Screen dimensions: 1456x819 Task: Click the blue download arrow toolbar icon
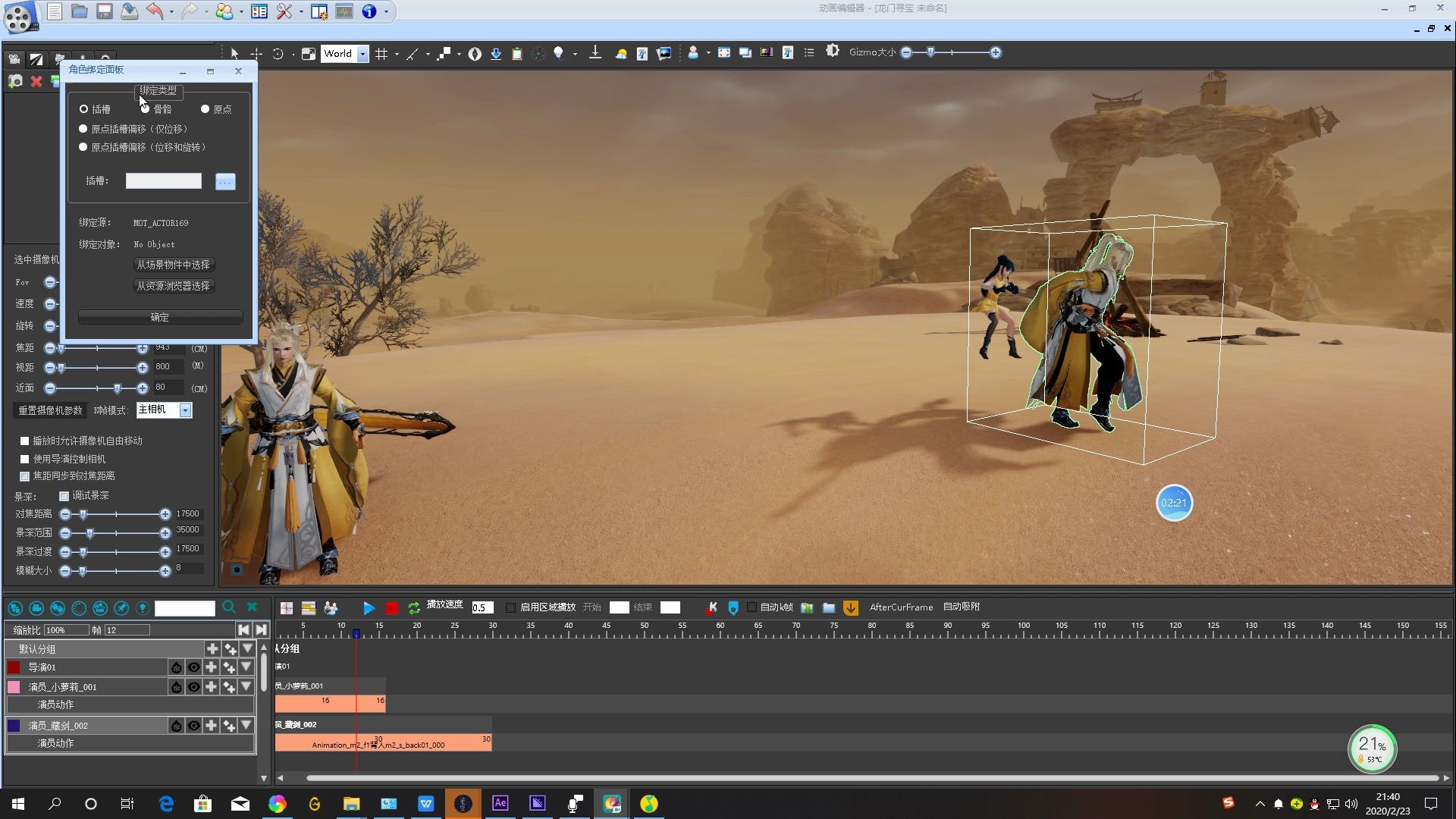click(496, 53)
